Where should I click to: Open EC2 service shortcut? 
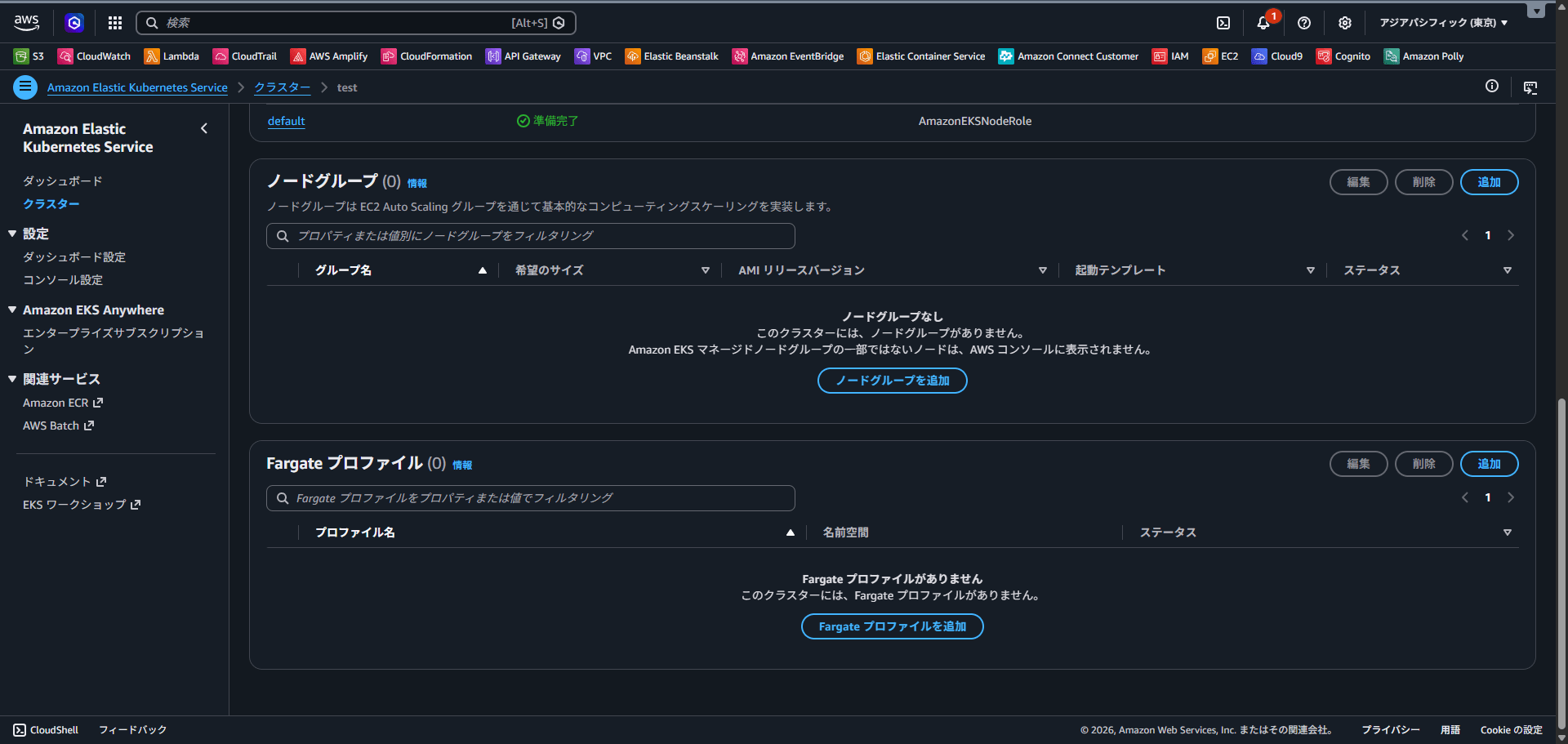(1220, 56)
